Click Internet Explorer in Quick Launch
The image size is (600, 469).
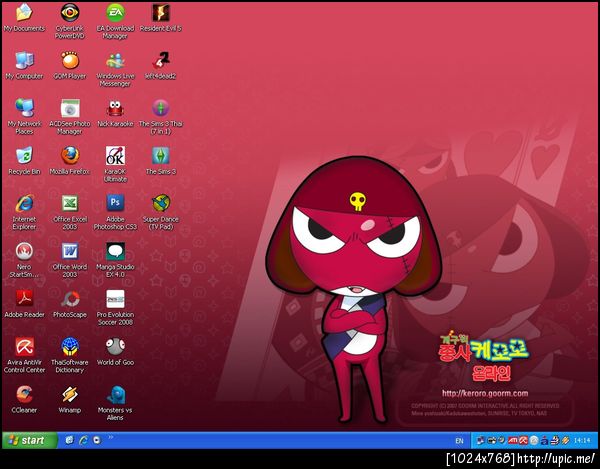83,440
